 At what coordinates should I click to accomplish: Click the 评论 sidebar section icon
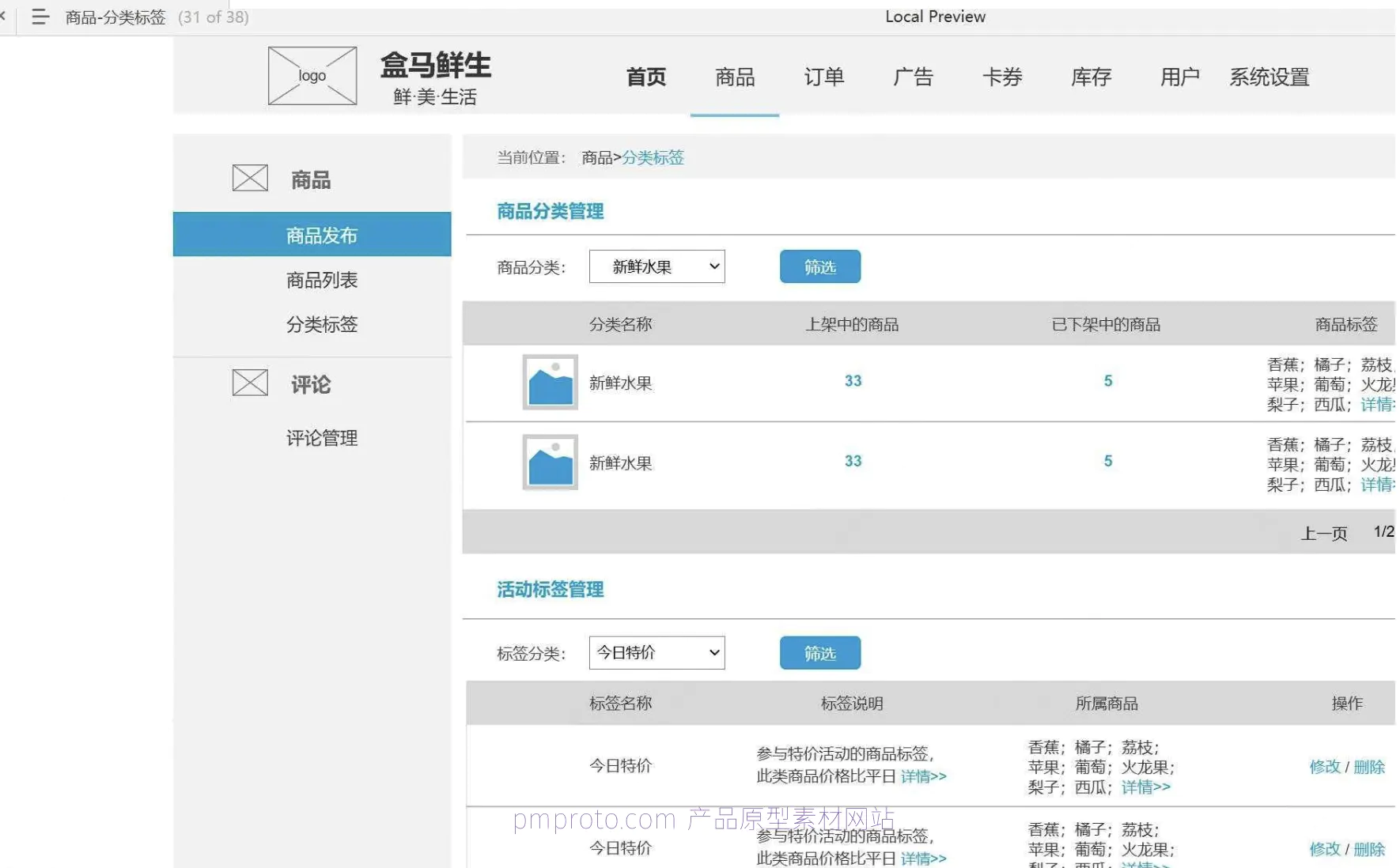tap(250, 383)
